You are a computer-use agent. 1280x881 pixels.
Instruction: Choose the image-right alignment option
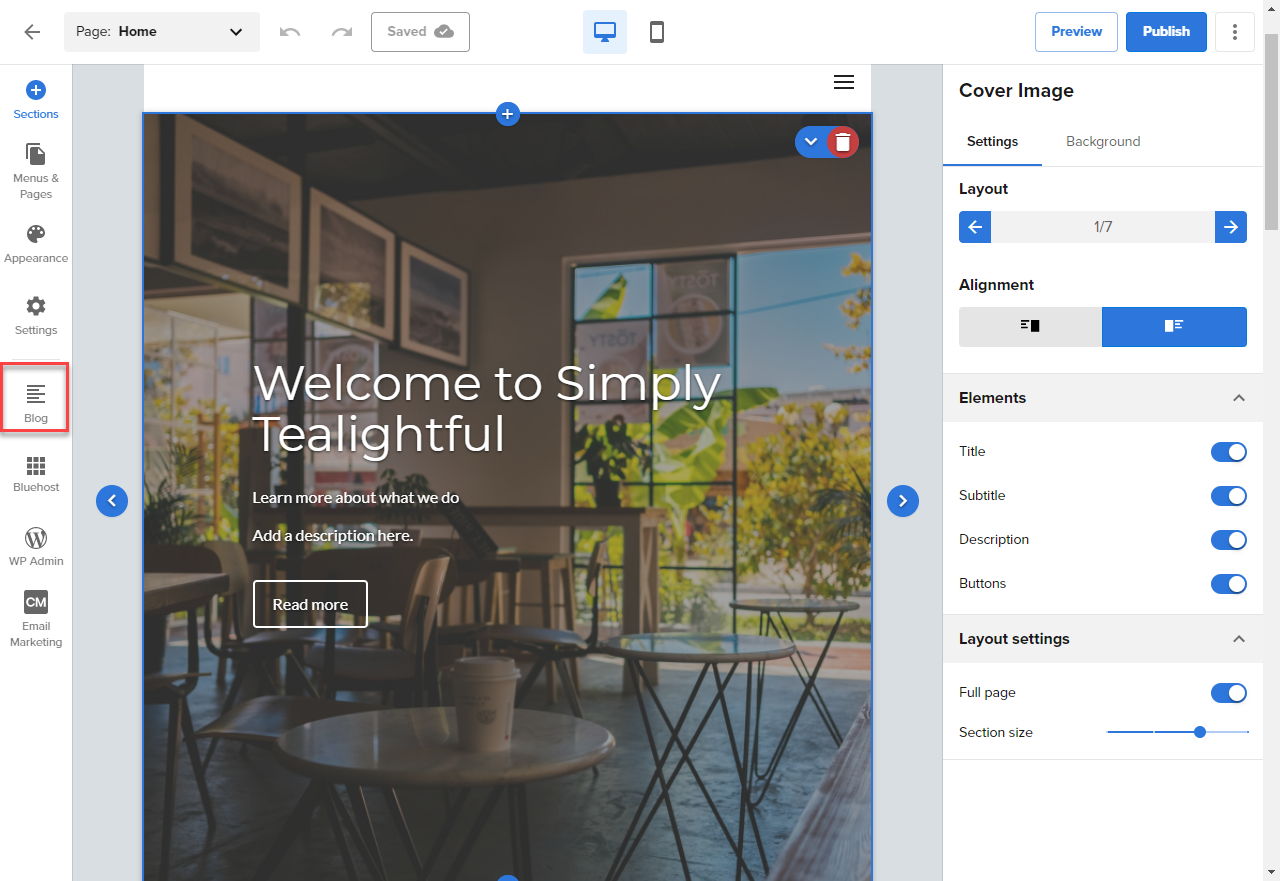click(1030, 327)
